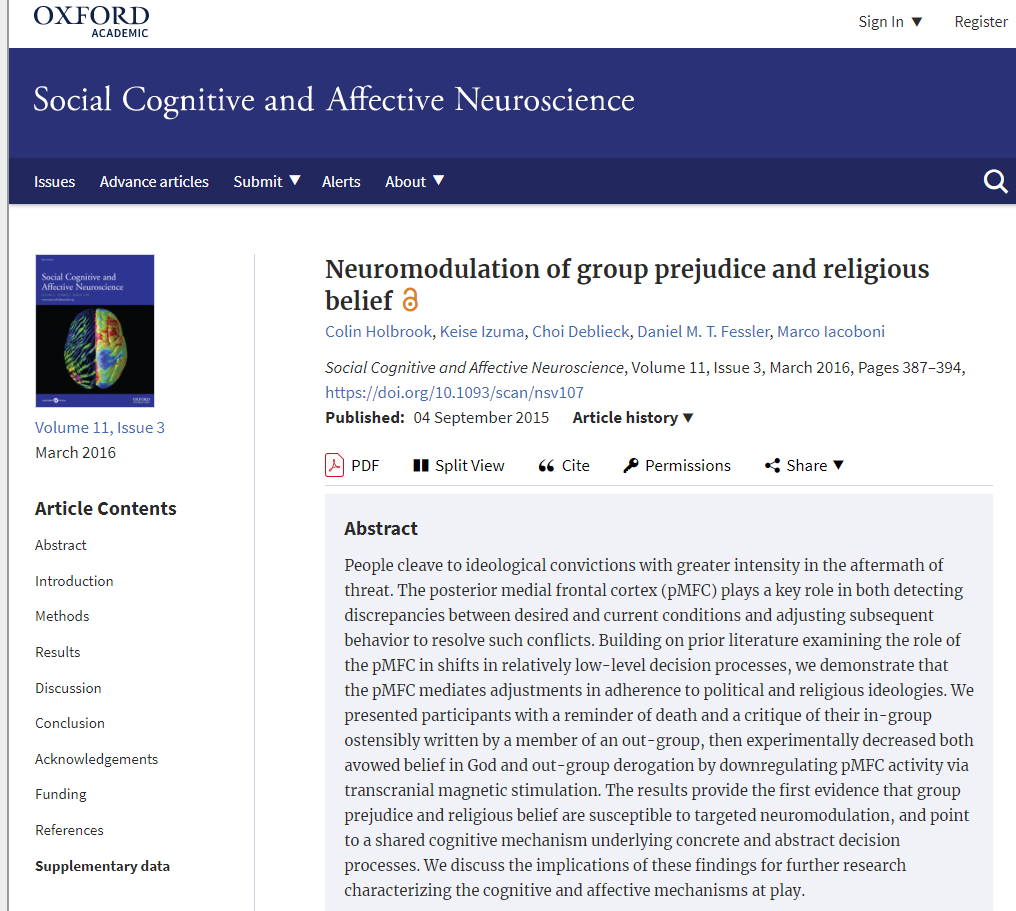Expand the About menu arrow
Image resolution: width=1016 pixels, height=911 pixels.
[439, 180]
